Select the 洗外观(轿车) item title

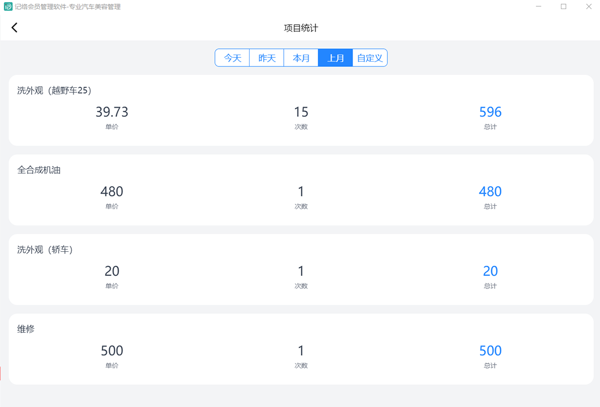pyautogui.click(x=45, y=250)
